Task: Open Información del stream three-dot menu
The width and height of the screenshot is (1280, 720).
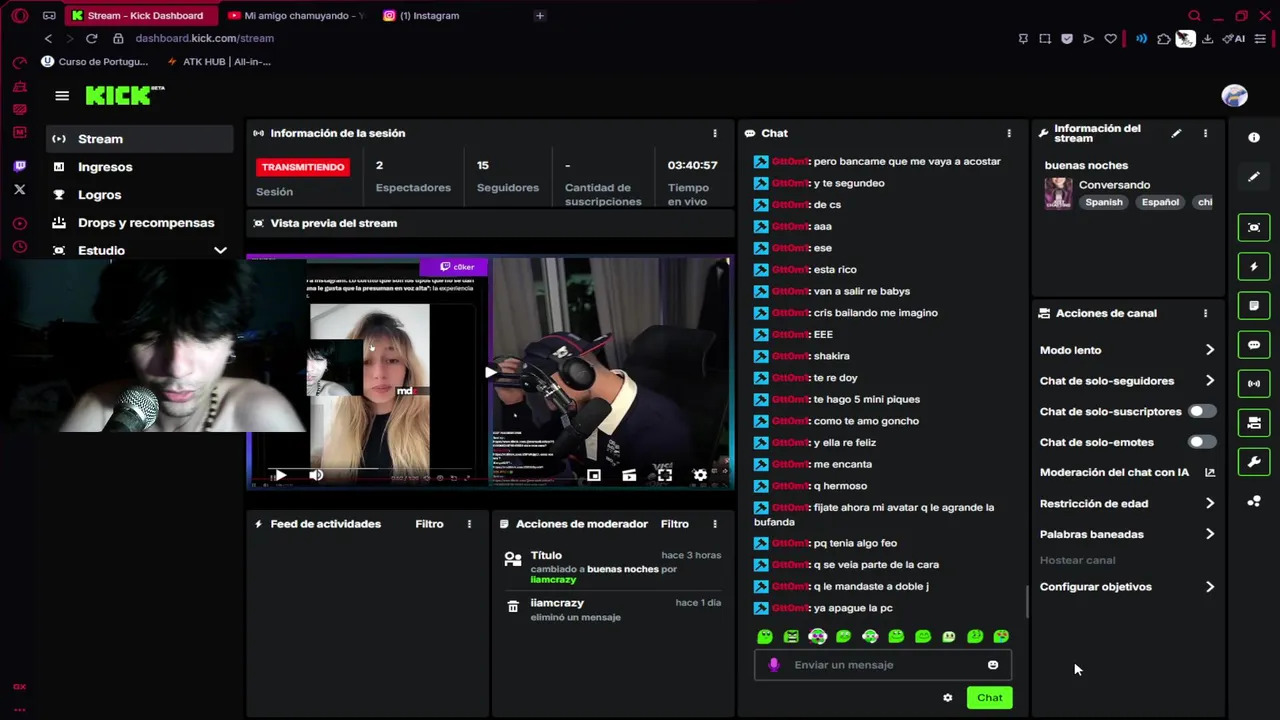Action: click(x=1205, y=133)
